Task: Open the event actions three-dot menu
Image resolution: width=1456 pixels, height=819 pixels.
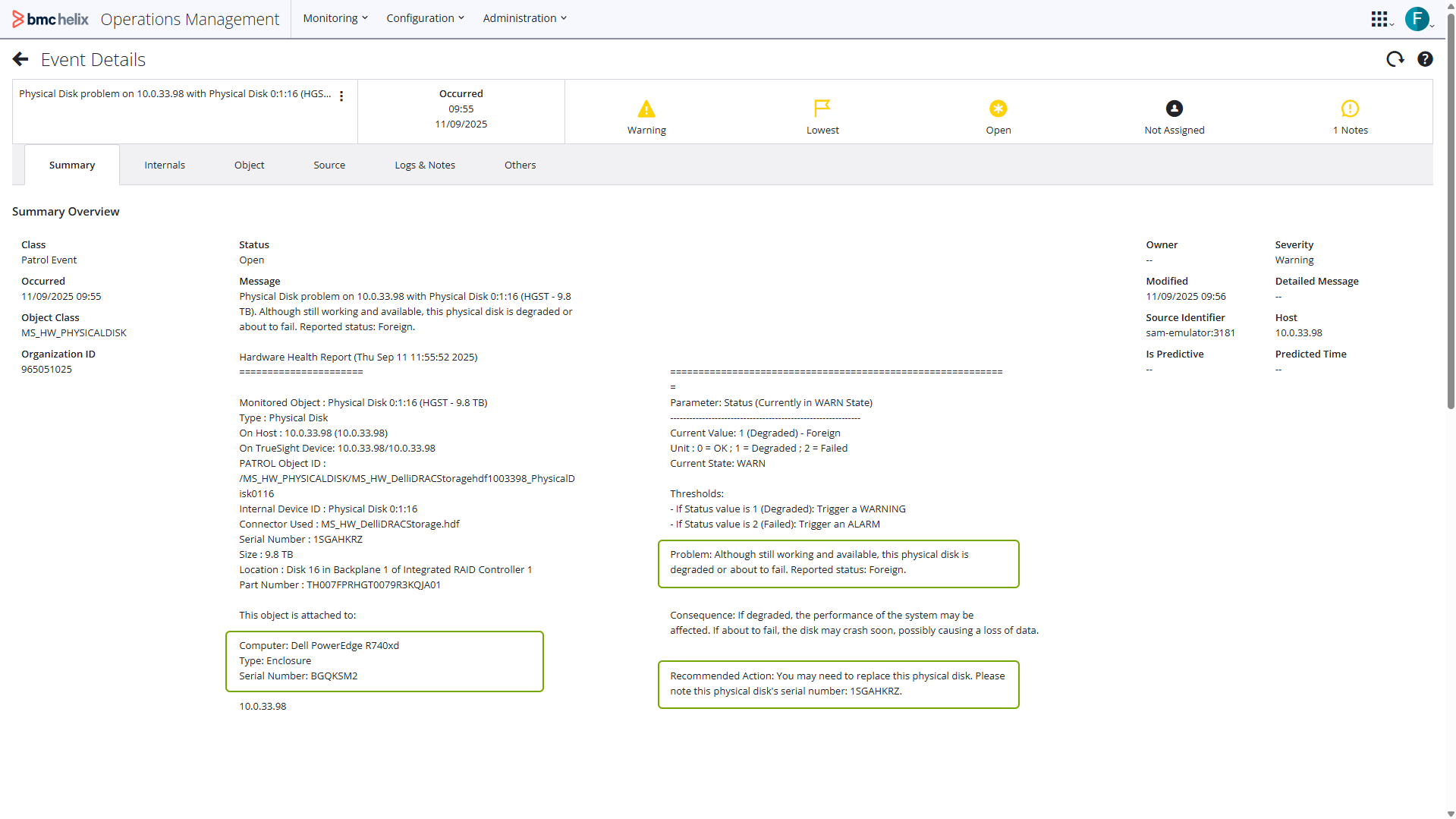Action: point(341,96)
